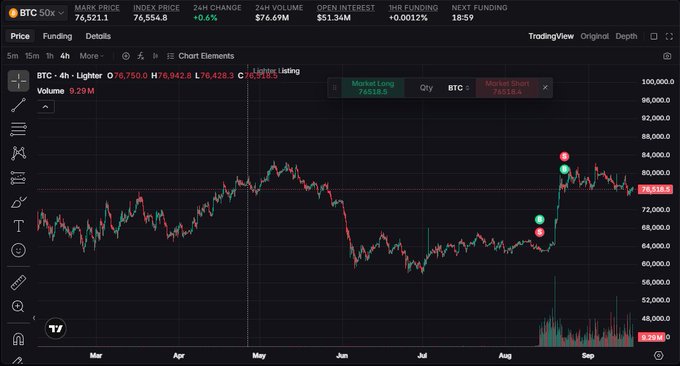Set timeframe to 1h
The height and width of the screenshot is (366, 680).
[50, 56]
